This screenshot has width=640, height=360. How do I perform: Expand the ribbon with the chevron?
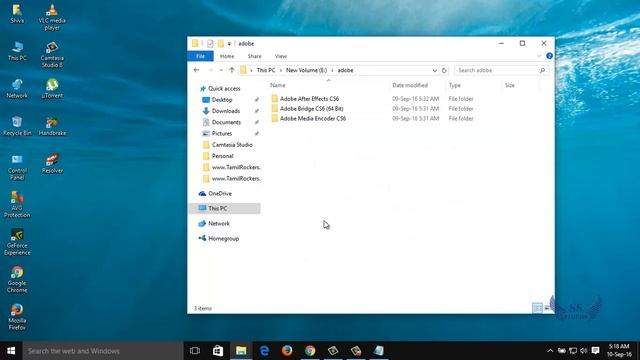(x=539, y=56)
